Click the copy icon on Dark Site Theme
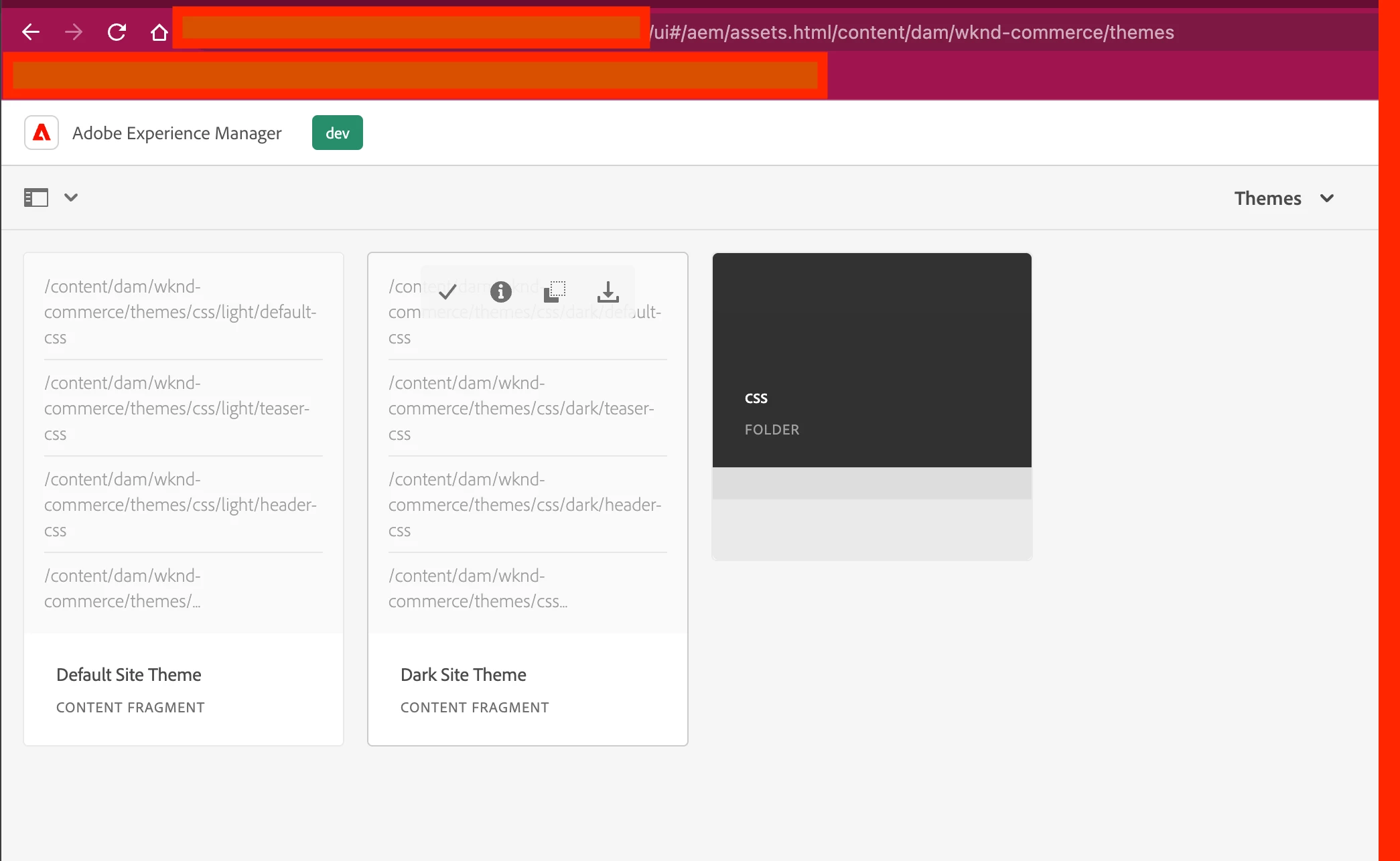This screenshot has height=861, width=1400. pyautogui.click(x=554, y=291)
